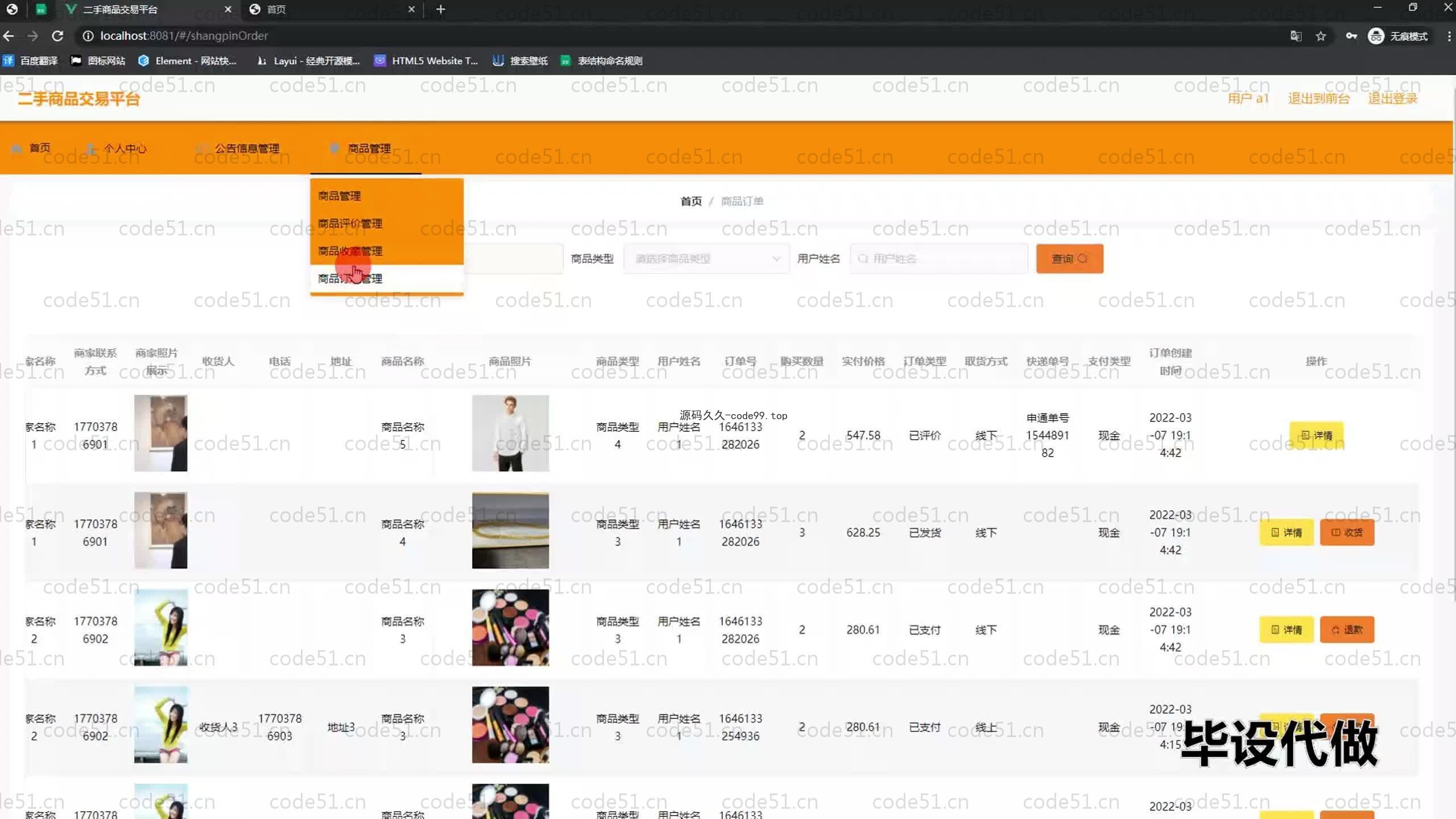Image resolution: width=1456 pixels, height=819 pixels.
Task: Close the 首页 browser tab
Action: point(412,9)
